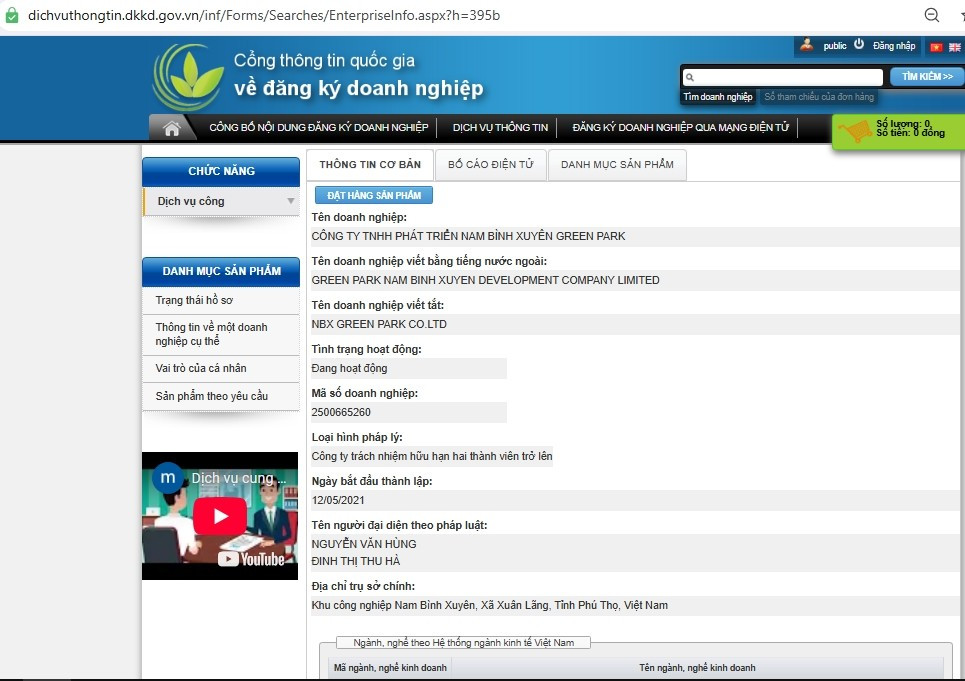Viewport: 965px width, 681px height.
Task: Click the green leaf portal logo
Action: (190, 78)
